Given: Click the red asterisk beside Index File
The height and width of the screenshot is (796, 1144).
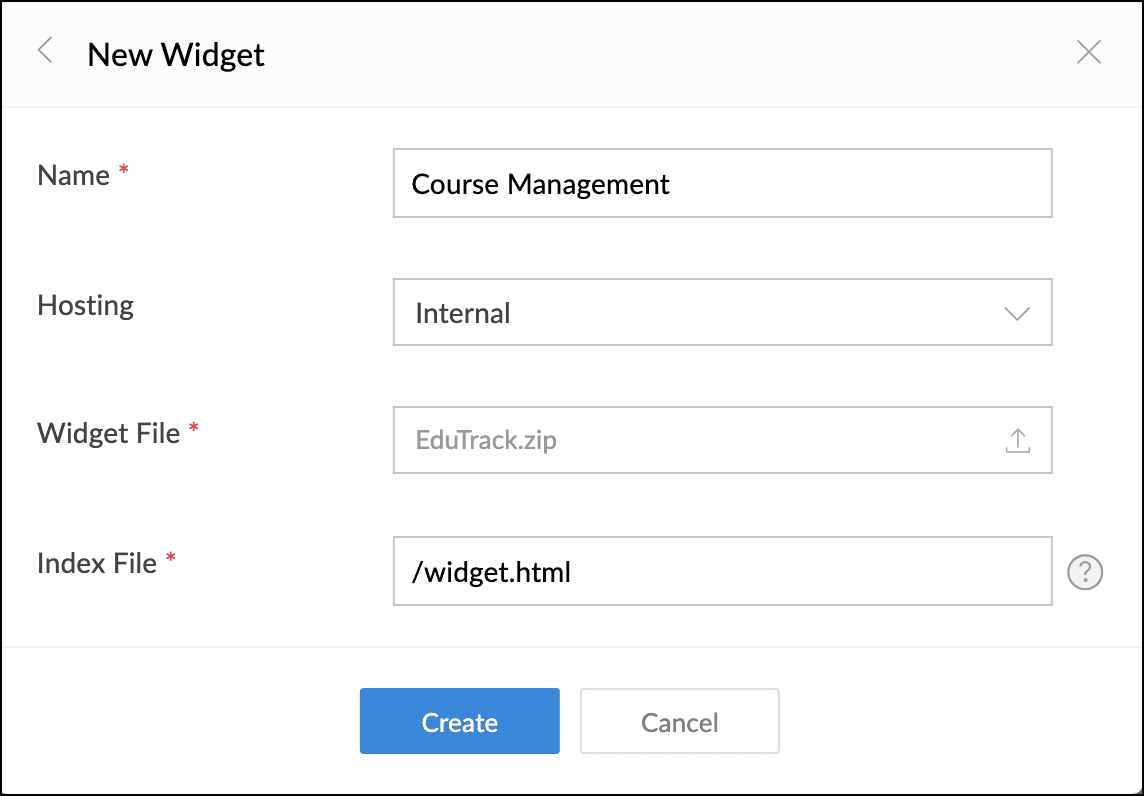Looking at the screenshot, I should coord(171,559).
